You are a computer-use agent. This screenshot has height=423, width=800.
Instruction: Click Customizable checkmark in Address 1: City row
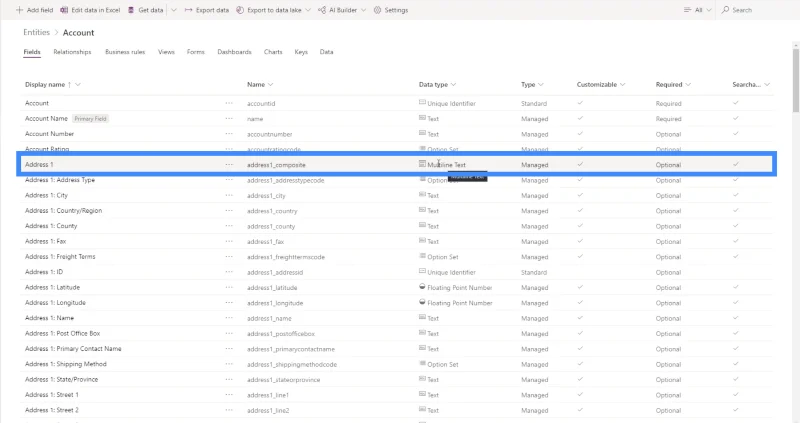click(580, 195)
